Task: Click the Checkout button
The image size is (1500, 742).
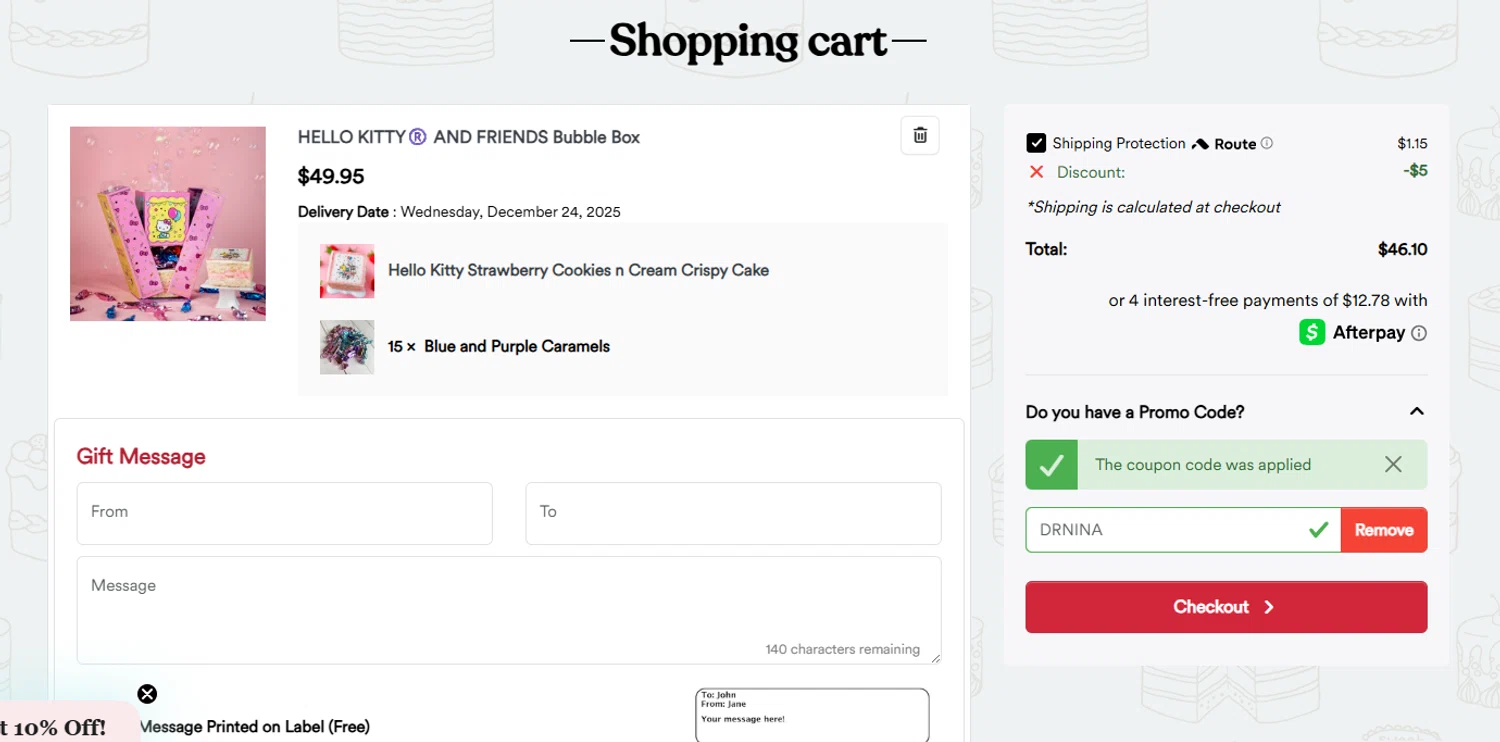Action: 1226,607
